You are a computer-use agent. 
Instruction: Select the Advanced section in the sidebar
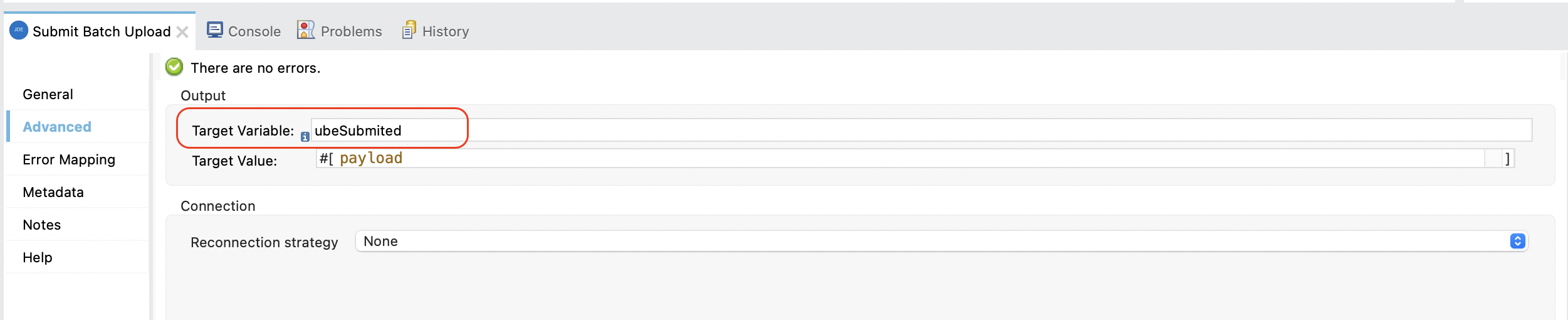point(57,127)
